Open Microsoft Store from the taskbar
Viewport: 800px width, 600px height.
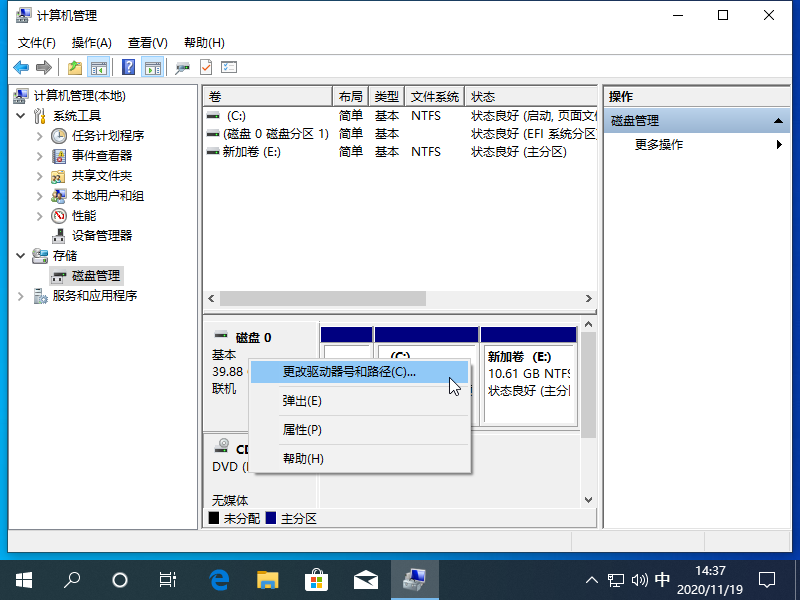(x=316, y=580)
